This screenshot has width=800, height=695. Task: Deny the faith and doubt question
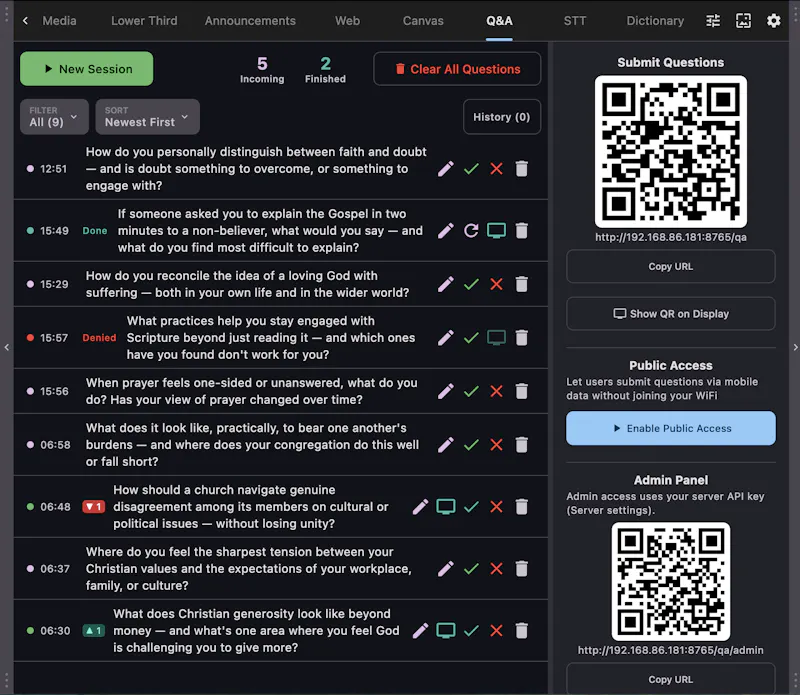pyautogui.click(x=496, y=169)
